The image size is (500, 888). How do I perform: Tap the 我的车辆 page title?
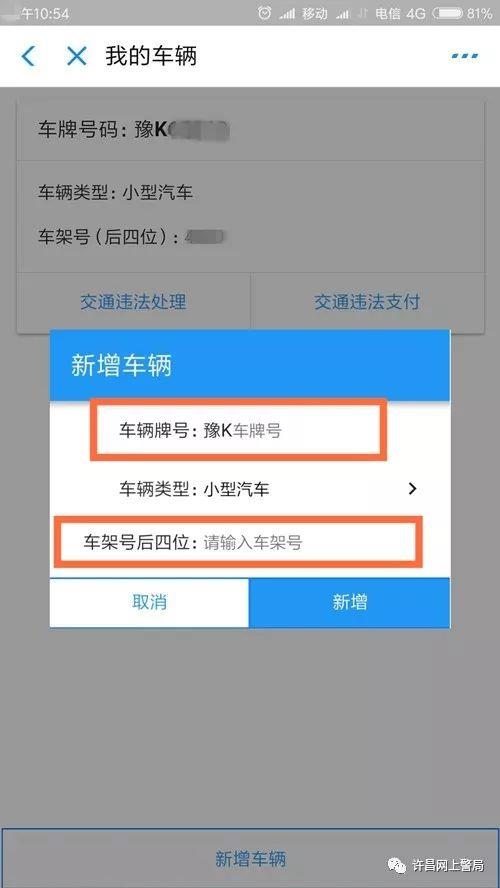[x=151, y=56]
